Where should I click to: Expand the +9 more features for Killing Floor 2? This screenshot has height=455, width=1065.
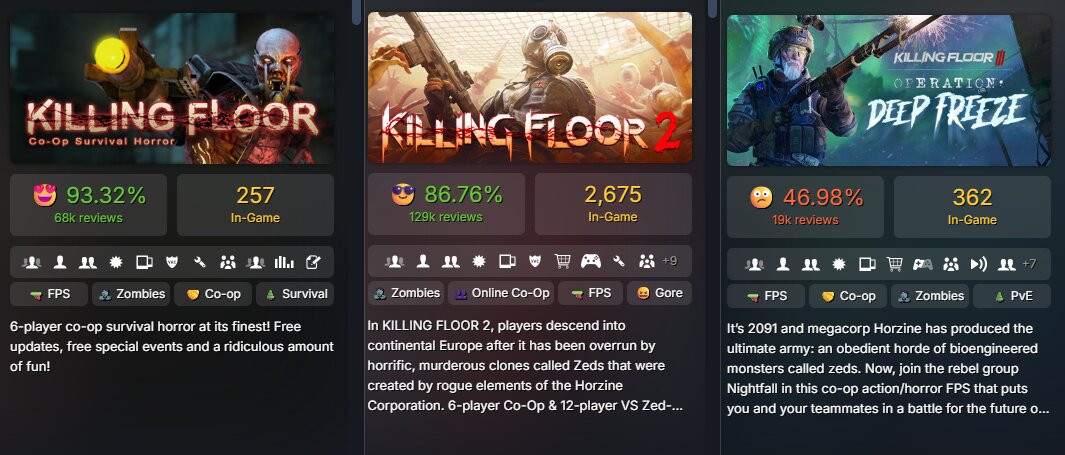[x=669, y=261]
